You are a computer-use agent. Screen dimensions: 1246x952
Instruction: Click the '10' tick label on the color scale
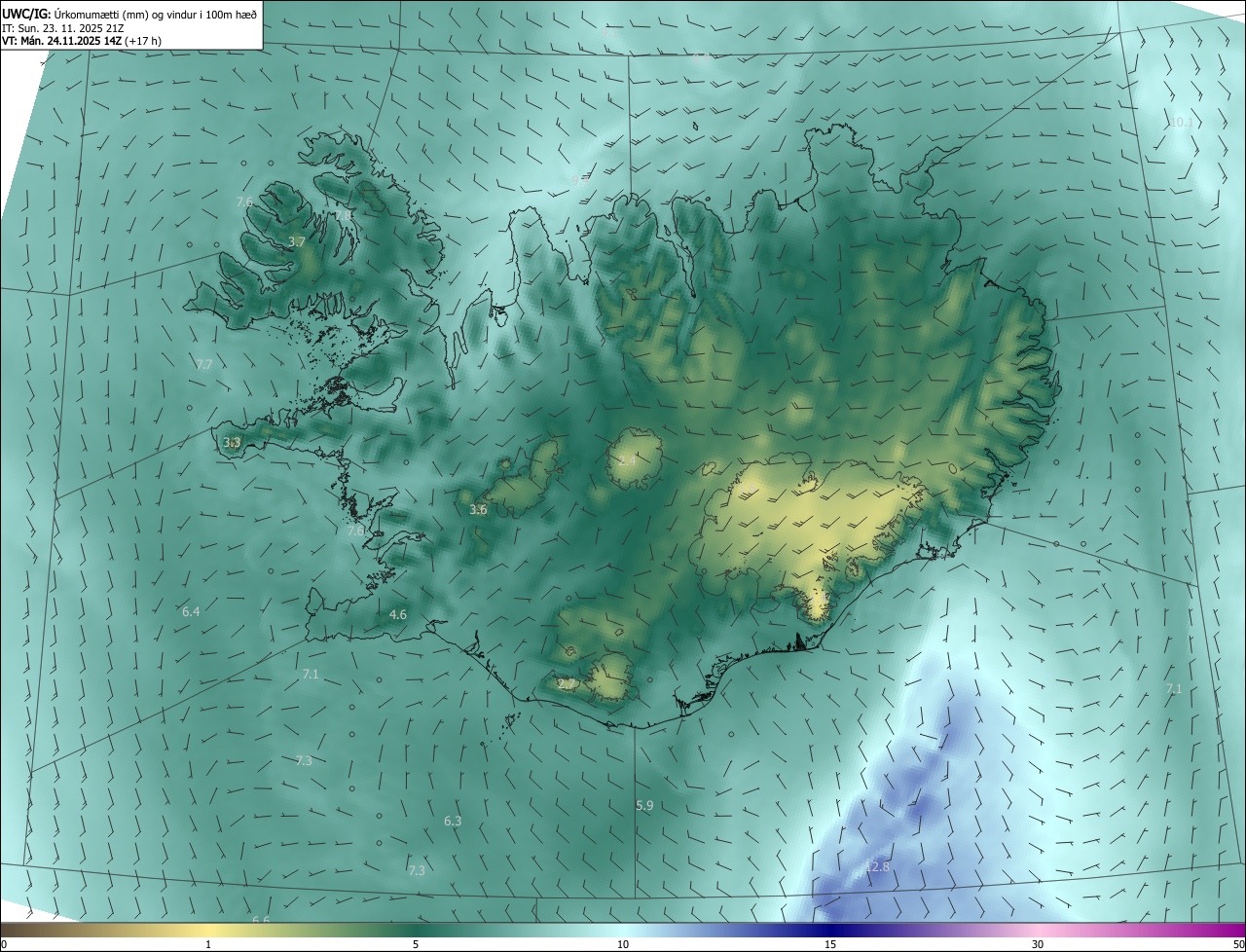click(623, 944)
